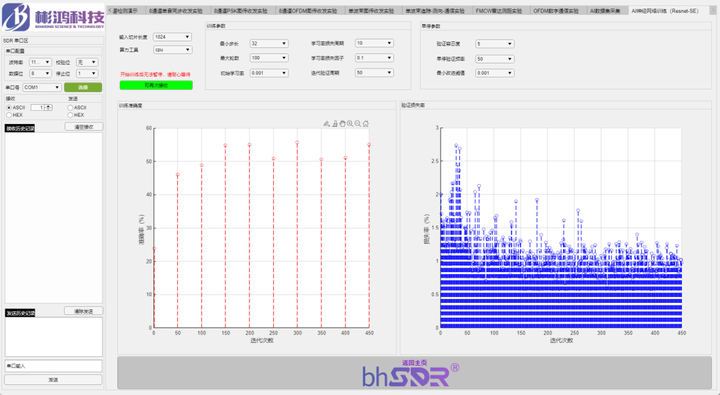The image size is (720, 395).
Task: Click the validation loss stem plot area
Action: pyautogui.click(x=561, y=228)
